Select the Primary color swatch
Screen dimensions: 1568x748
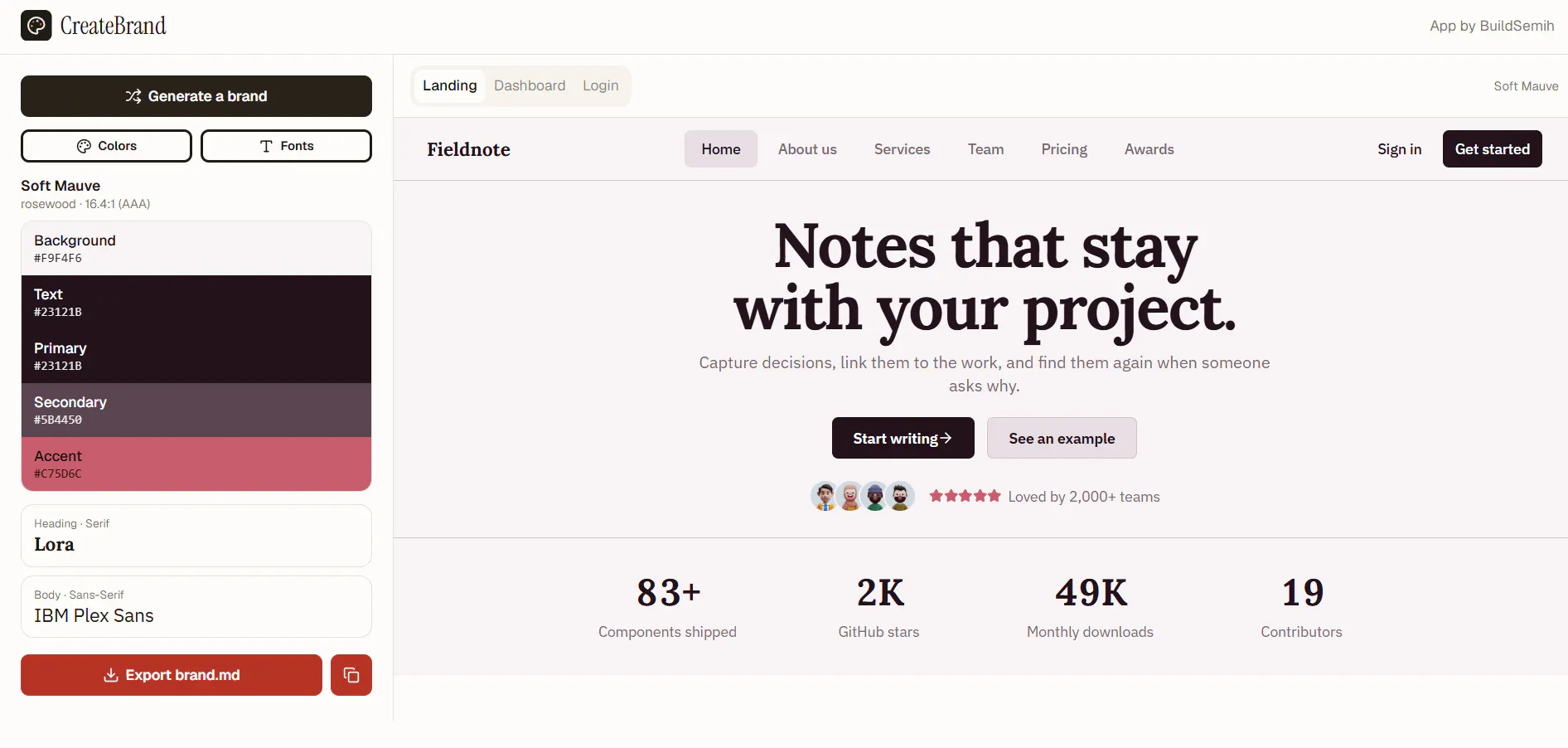(196, 356)
